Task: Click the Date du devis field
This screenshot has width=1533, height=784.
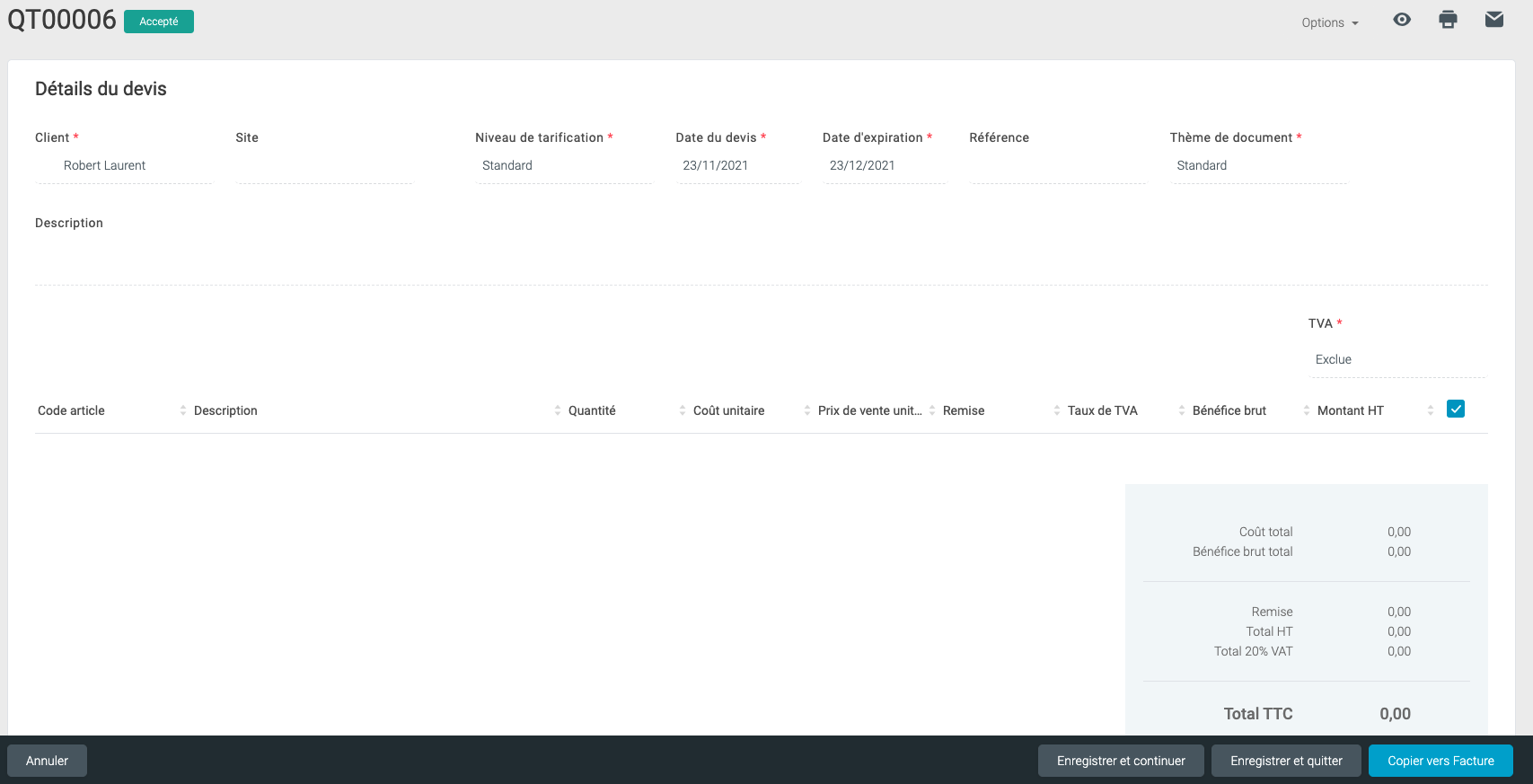Action: [x=736, y=165]
